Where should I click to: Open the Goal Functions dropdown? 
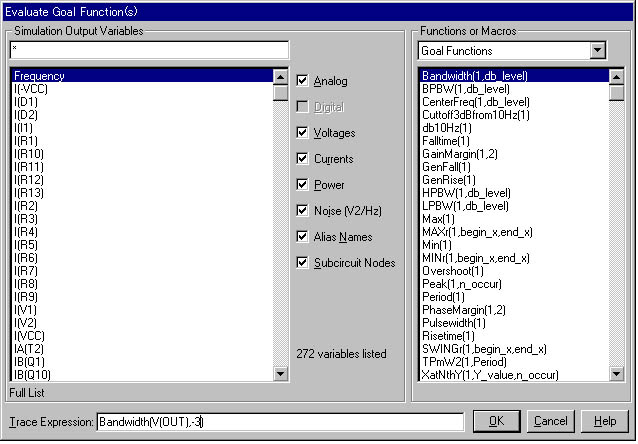pyautogui.click(x=597, y=50)
